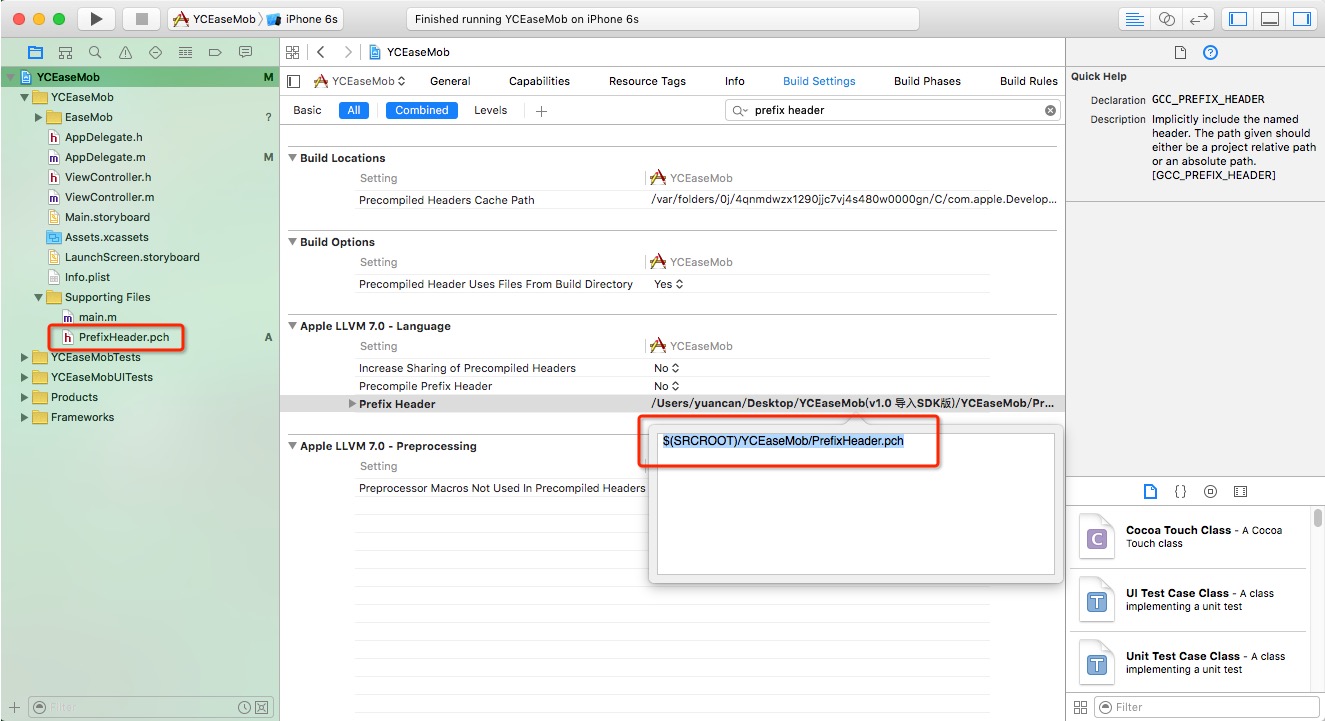This screenshot has height=721, width=1325.
Task: Select Combined settings view
Action: [421, 110]
